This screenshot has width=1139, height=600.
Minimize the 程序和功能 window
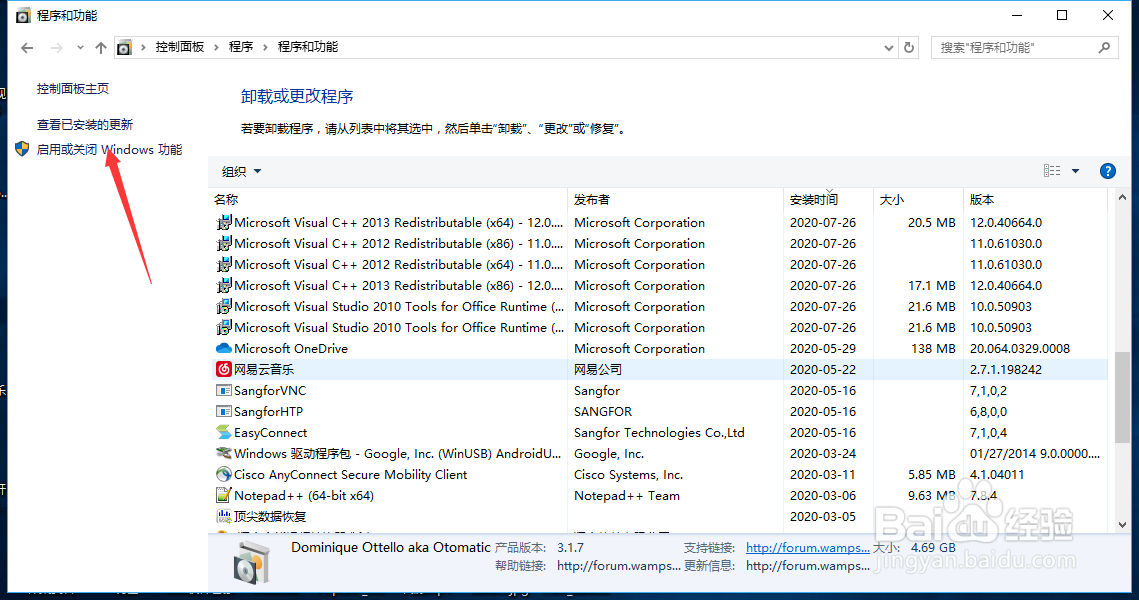click(x=1017, y=15)
